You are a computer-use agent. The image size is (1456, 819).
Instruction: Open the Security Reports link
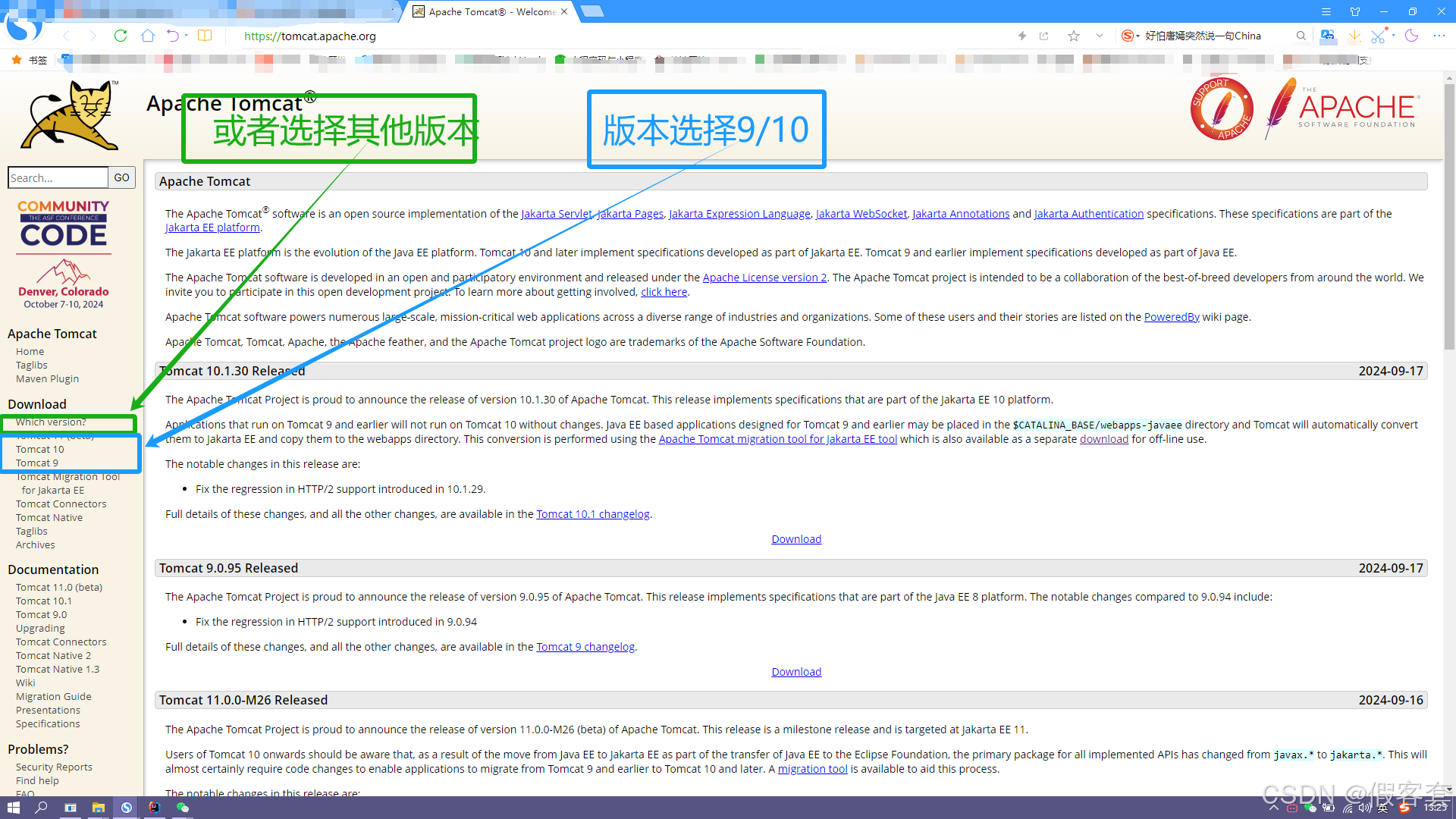click(x=54, y=767)
